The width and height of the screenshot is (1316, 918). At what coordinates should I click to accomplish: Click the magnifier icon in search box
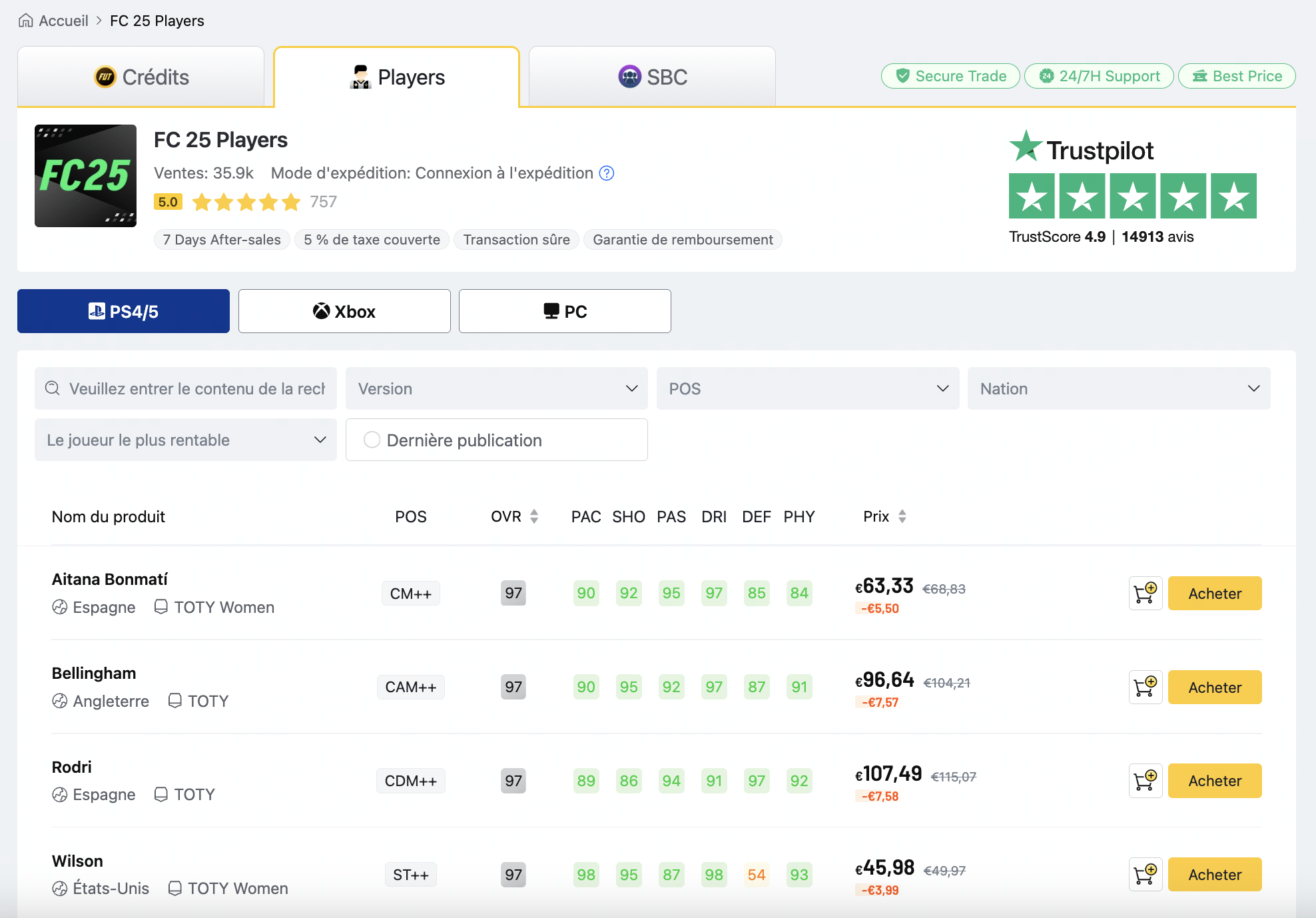[53, 388]
